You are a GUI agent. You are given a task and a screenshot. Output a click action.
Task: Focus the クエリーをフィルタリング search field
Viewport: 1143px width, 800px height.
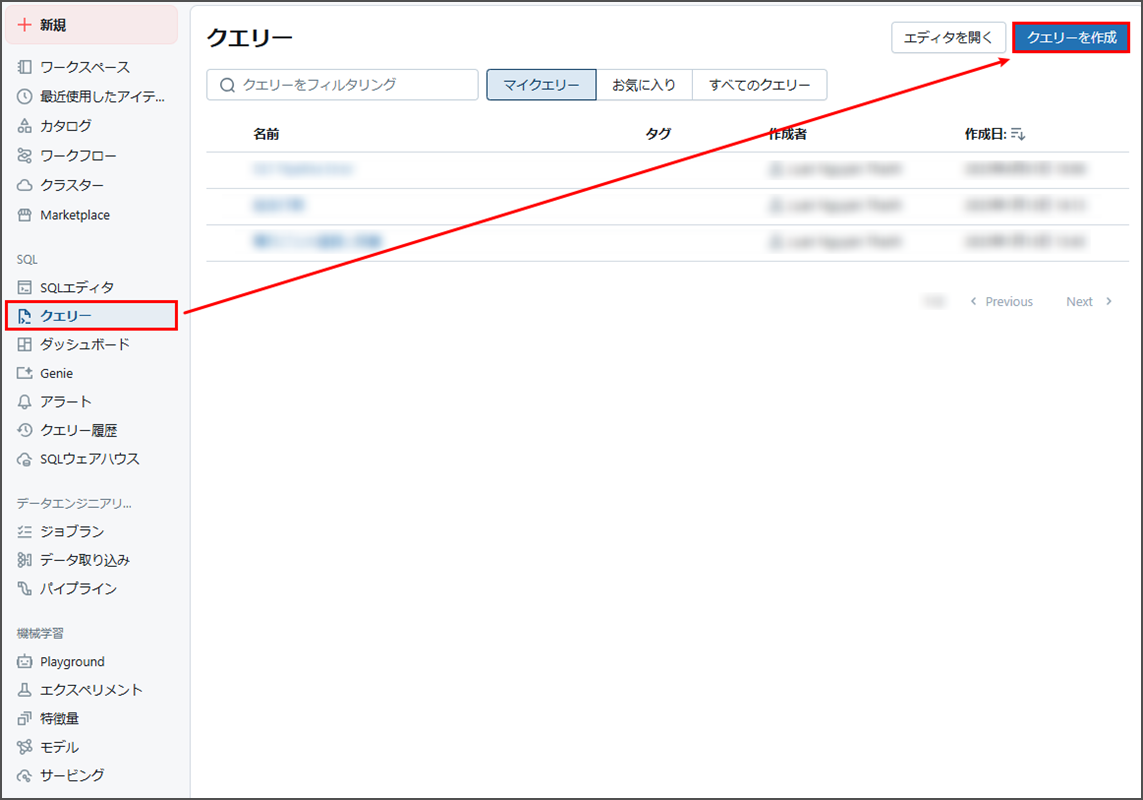tap(343, 85)
